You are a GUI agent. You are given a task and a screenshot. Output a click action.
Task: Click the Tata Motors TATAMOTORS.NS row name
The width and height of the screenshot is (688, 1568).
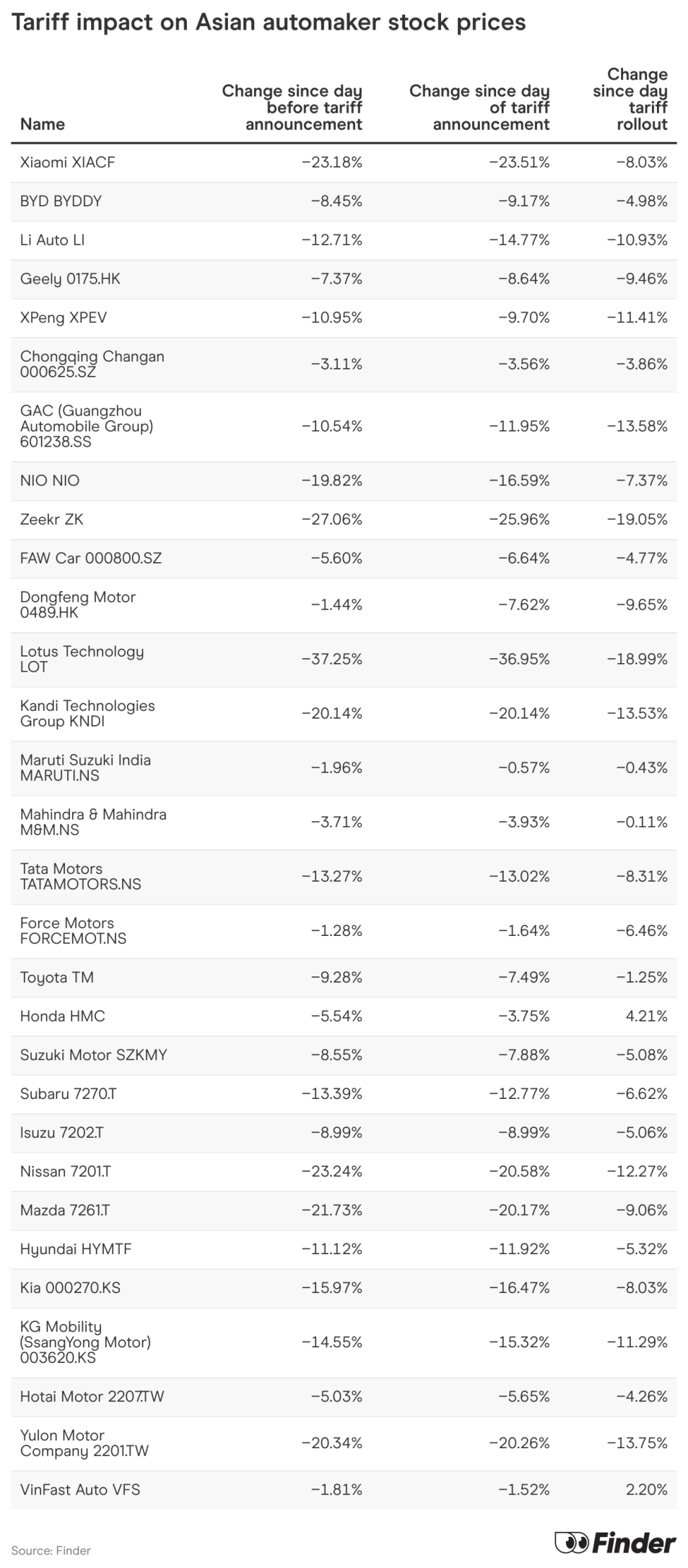[x=80, y=876]
